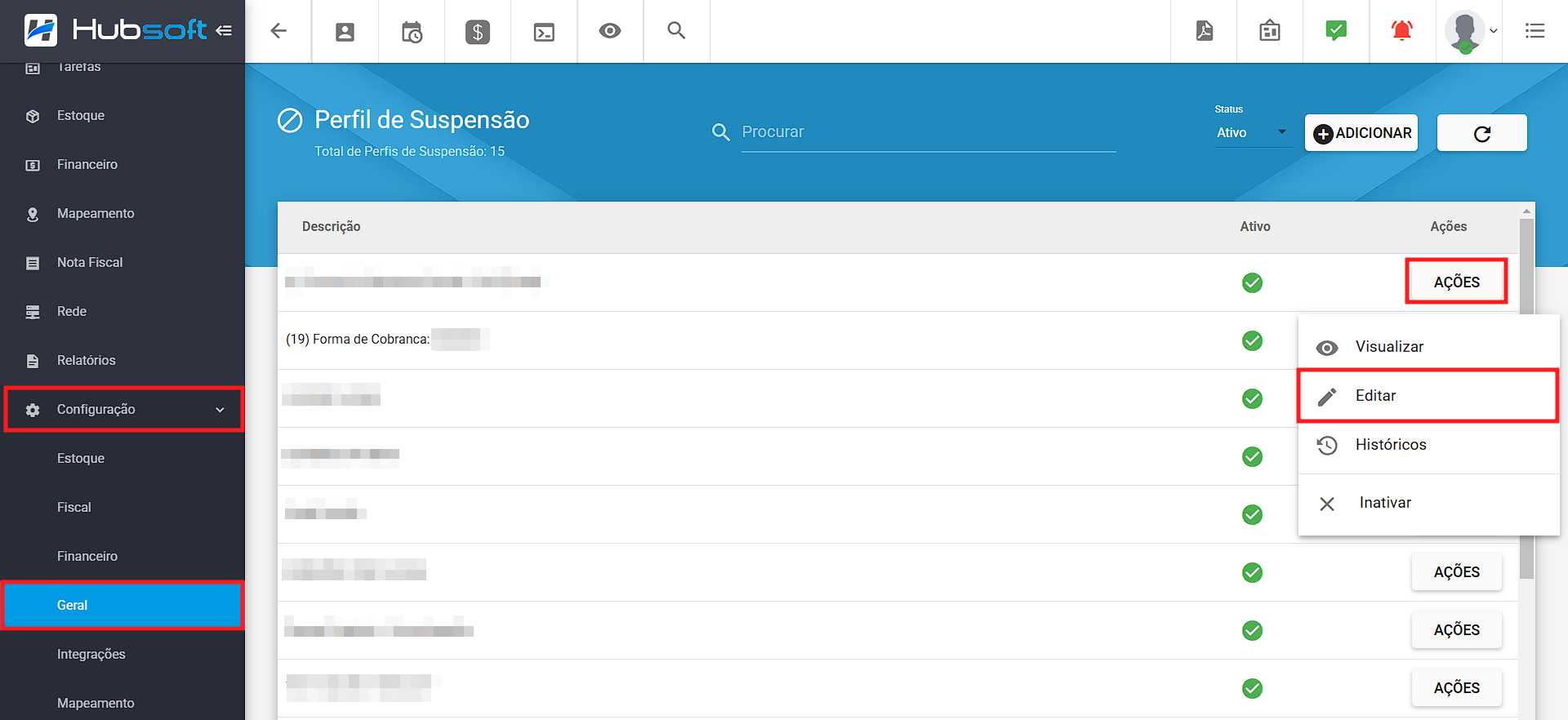
Task: Click the table vertical scrollbar
Action: [x=1526, y=398]
